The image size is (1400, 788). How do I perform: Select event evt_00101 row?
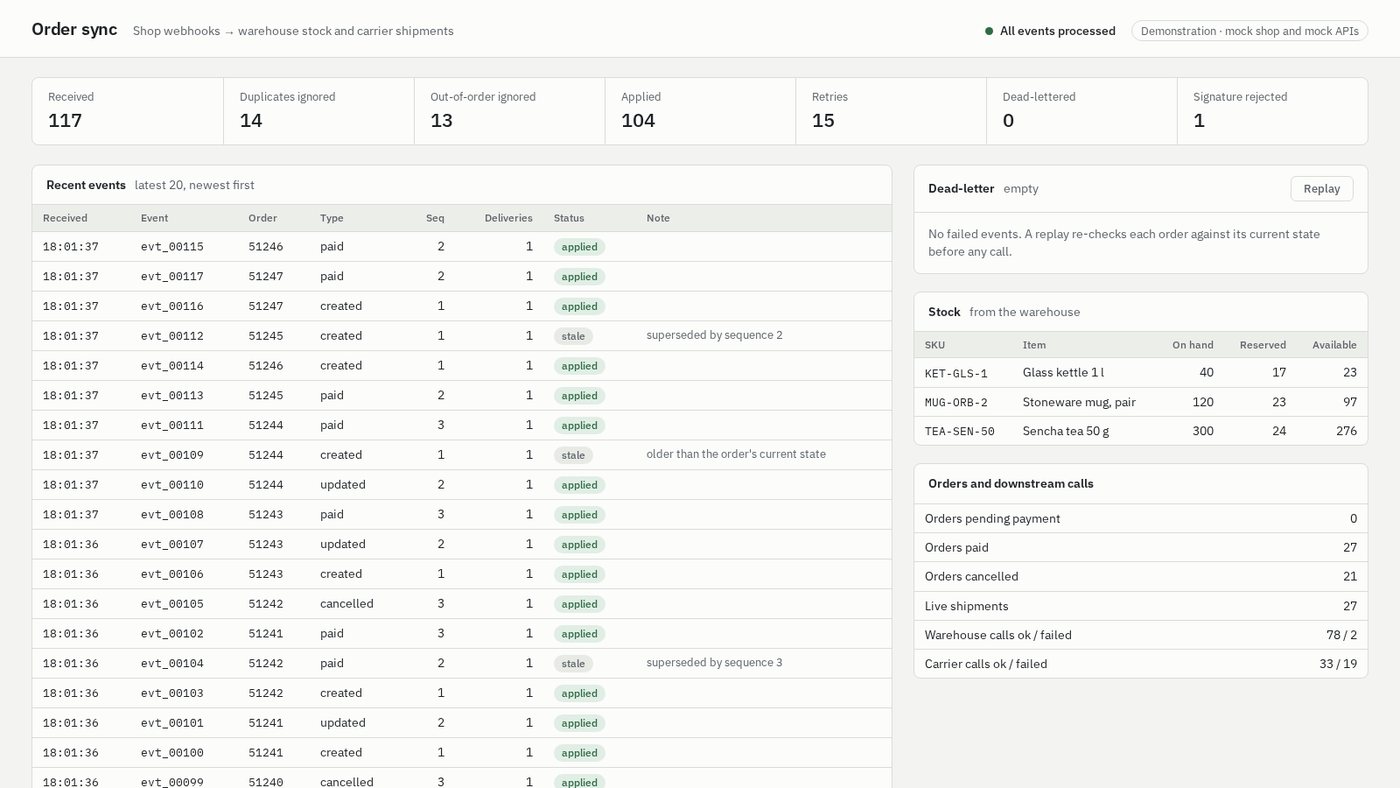pyautogui.click(x=461, y=723)
